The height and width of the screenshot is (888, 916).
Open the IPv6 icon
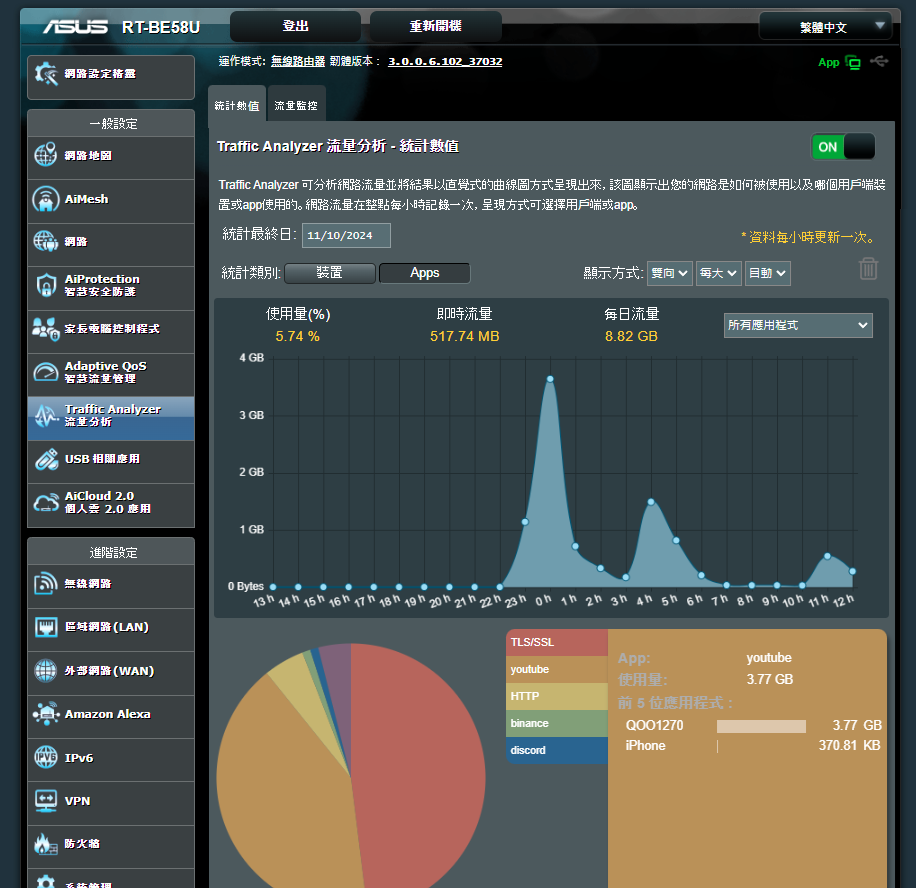coord(46,757)
